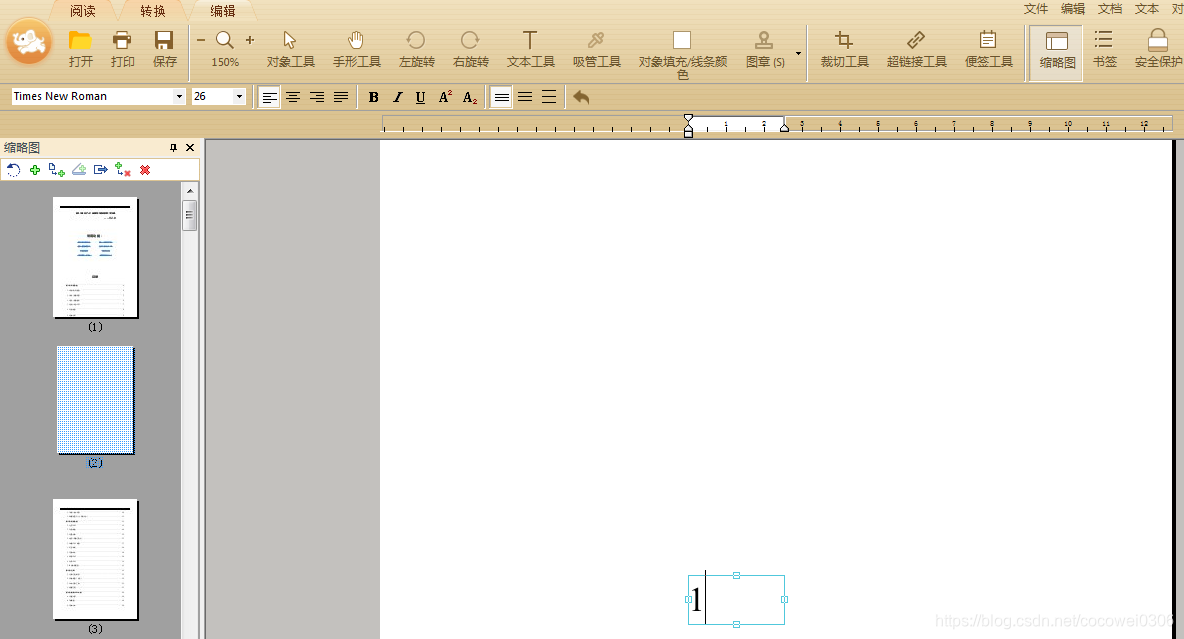The height and width of the screenshot is (639, 1184).
Task: Click thumbnail panel scrollbar up arrow
Action: [x=190, y=190]
